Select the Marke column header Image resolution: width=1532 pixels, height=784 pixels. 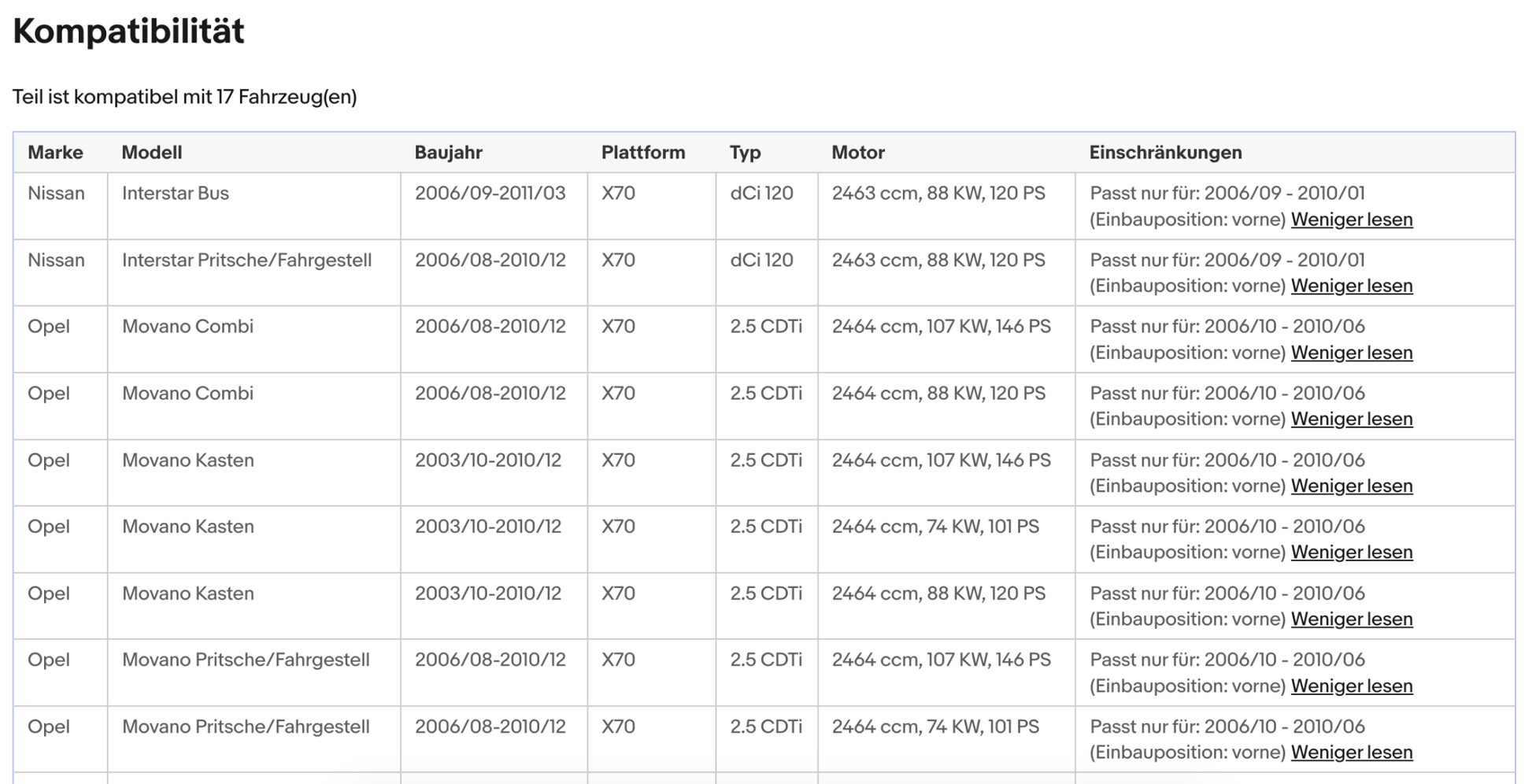tap(55, 153)
